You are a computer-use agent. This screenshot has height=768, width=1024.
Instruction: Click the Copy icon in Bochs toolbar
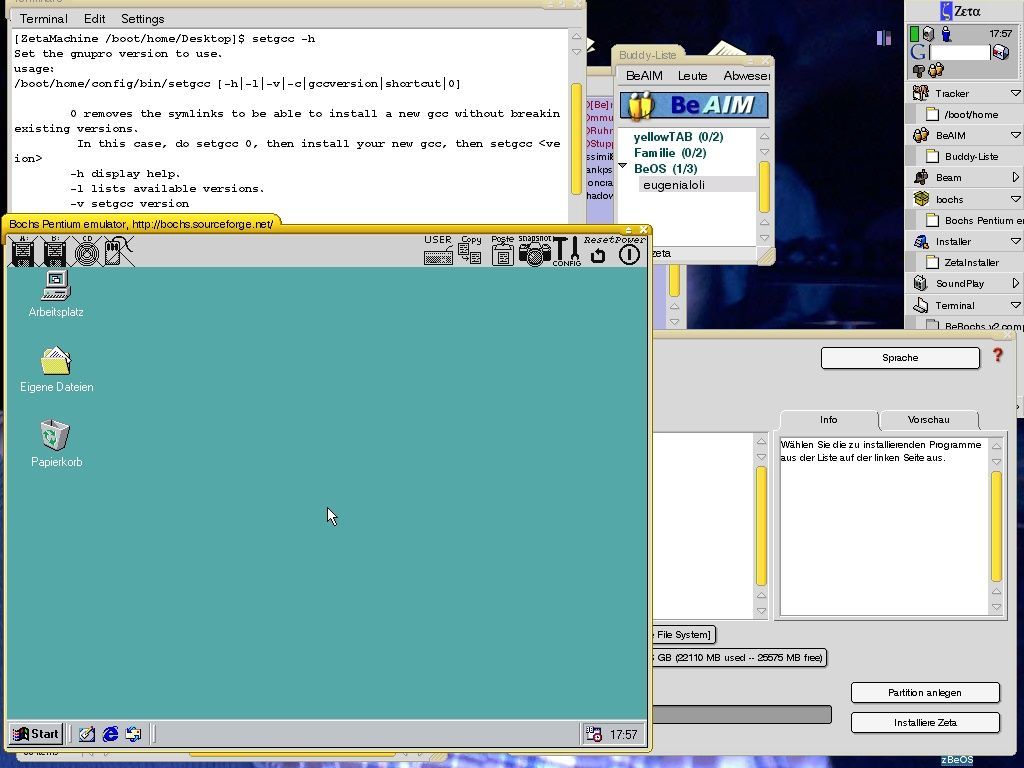coord(470,250)
